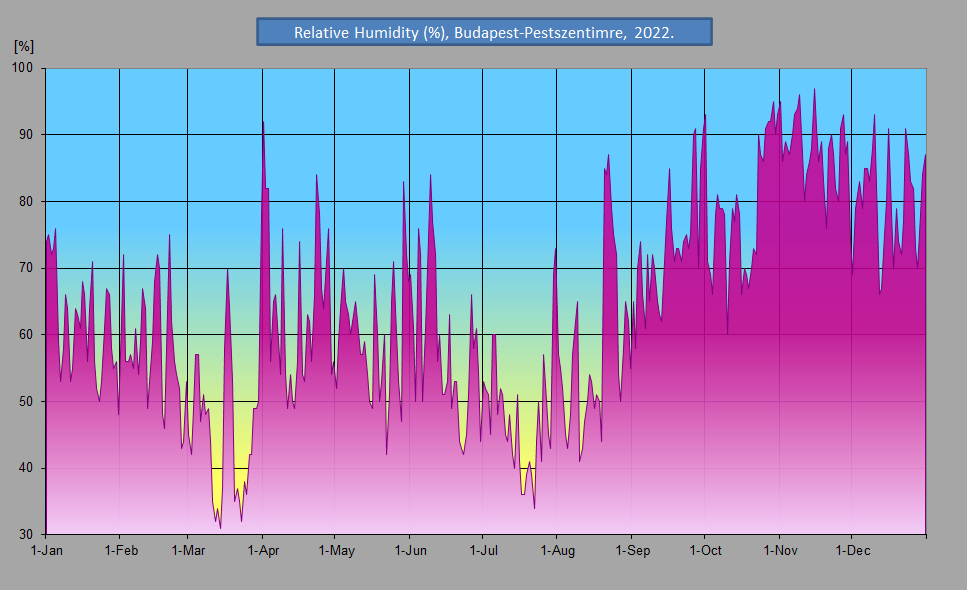967x590 pixels.
Task: Click the 60 label on the y-axis
Action: (25, 335)
